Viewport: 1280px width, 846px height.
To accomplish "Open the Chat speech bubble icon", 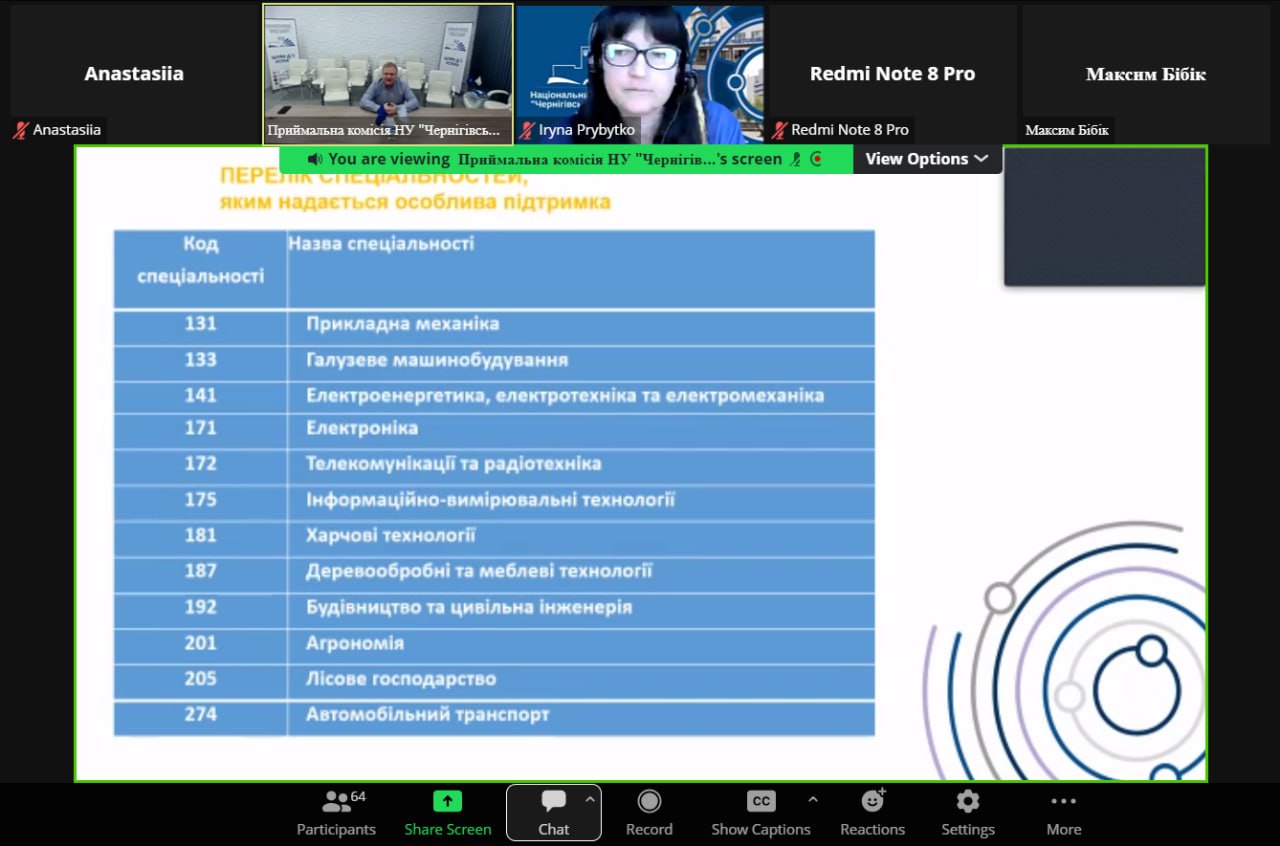I will coord(553,802).
